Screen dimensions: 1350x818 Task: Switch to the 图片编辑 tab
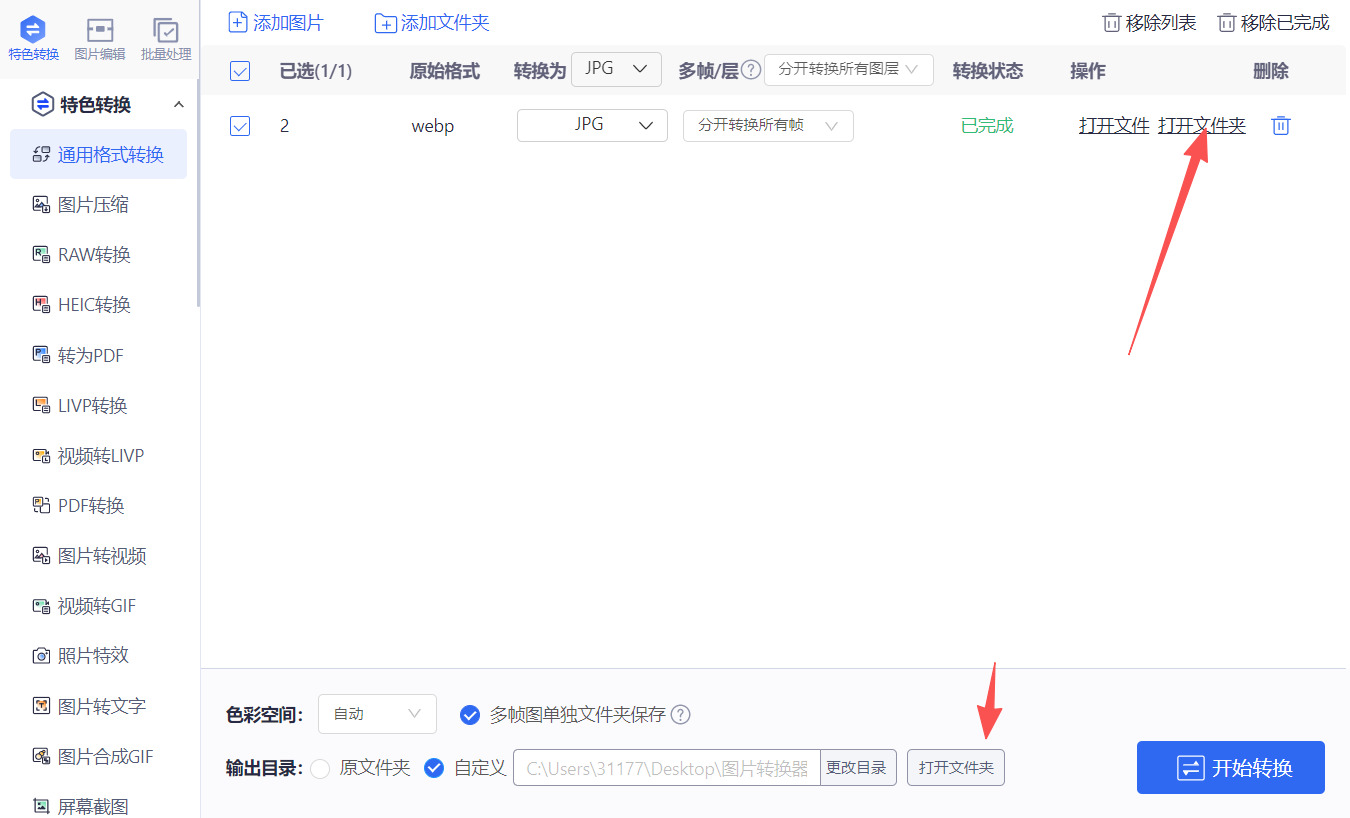point(99,38)
